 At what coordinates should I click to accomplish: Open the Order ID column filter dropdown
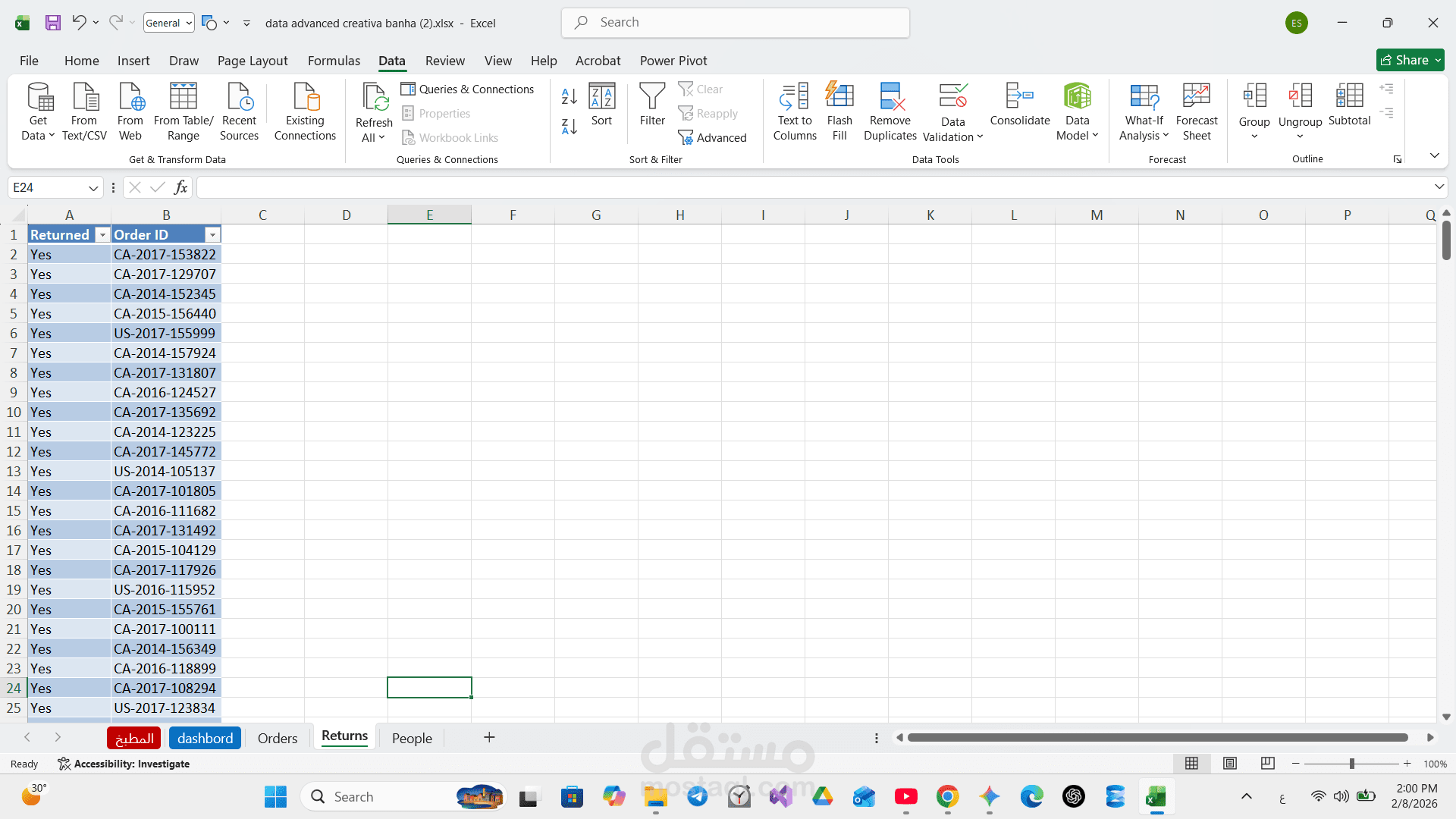[x=213, y=235]
